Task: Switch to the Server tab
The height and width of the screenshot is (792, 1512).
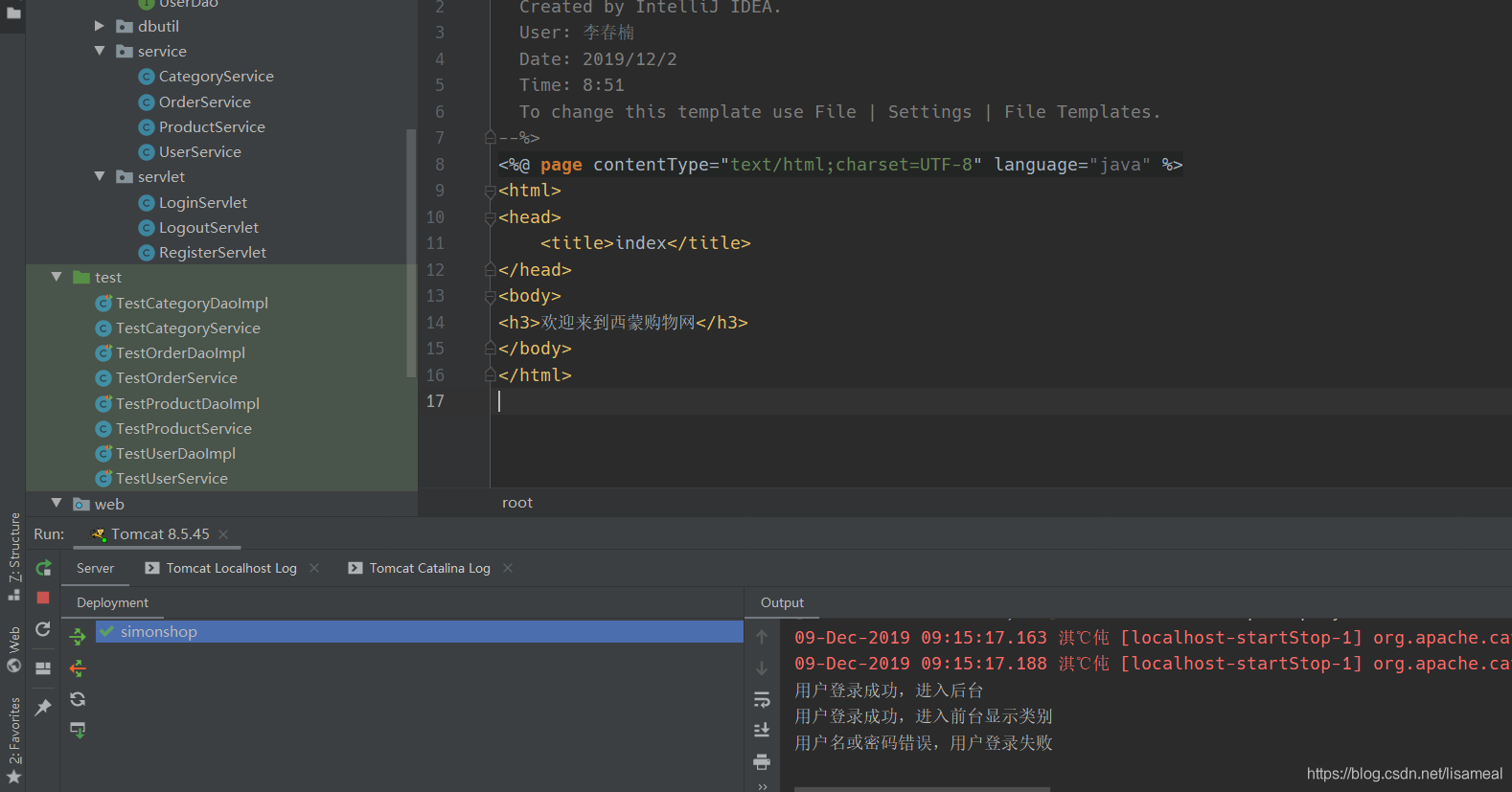Action: (x=95, y=568)
